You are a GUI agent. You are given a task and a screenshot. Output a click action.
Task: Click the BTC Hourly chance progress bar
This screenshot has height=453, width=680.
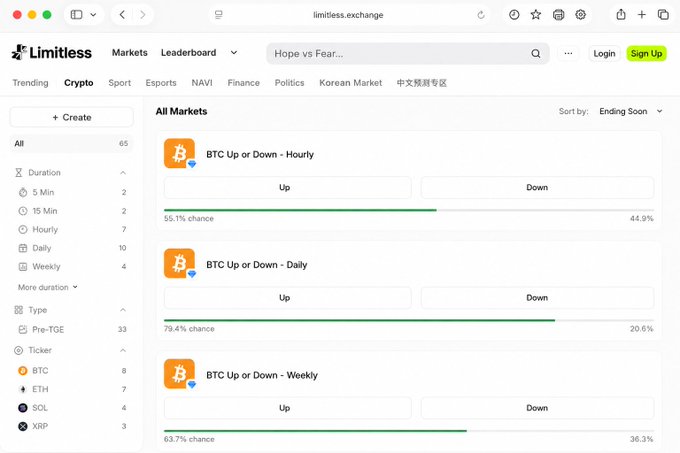(409, 210)
